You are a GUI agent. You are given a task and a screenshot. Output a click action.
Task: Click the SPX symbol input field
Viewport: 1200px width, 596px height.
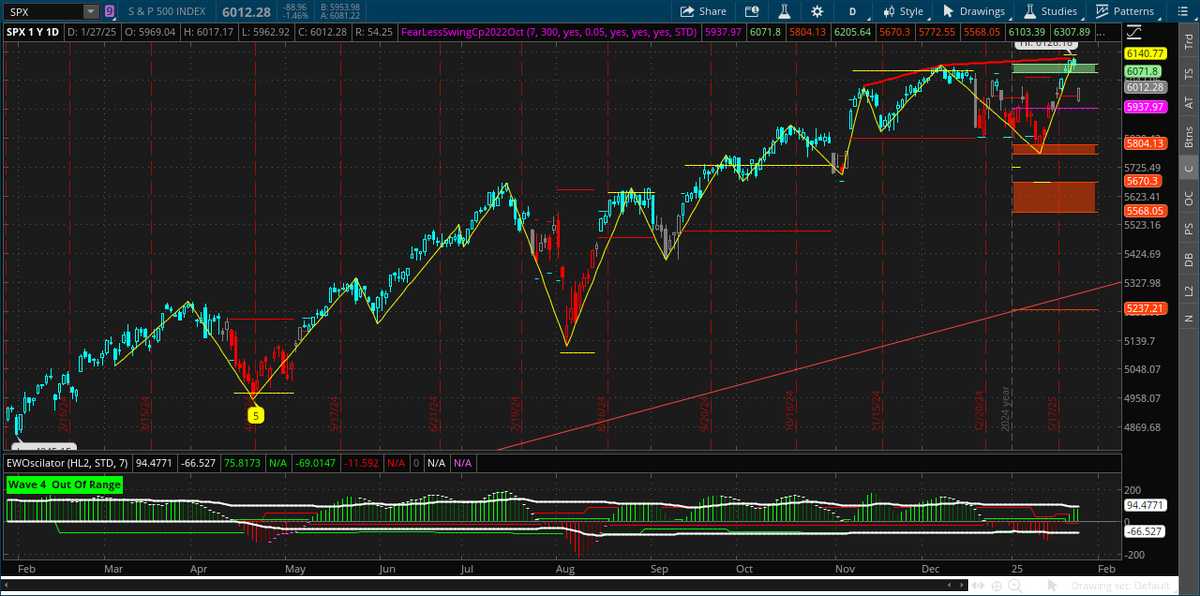click(x=44, y=11)
